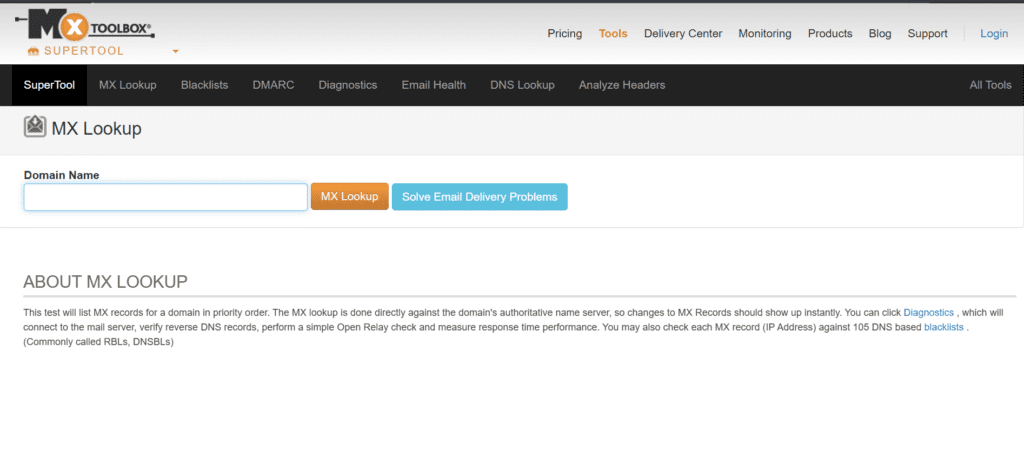Switch to the DNS Lookup tab

coord(522,85)
